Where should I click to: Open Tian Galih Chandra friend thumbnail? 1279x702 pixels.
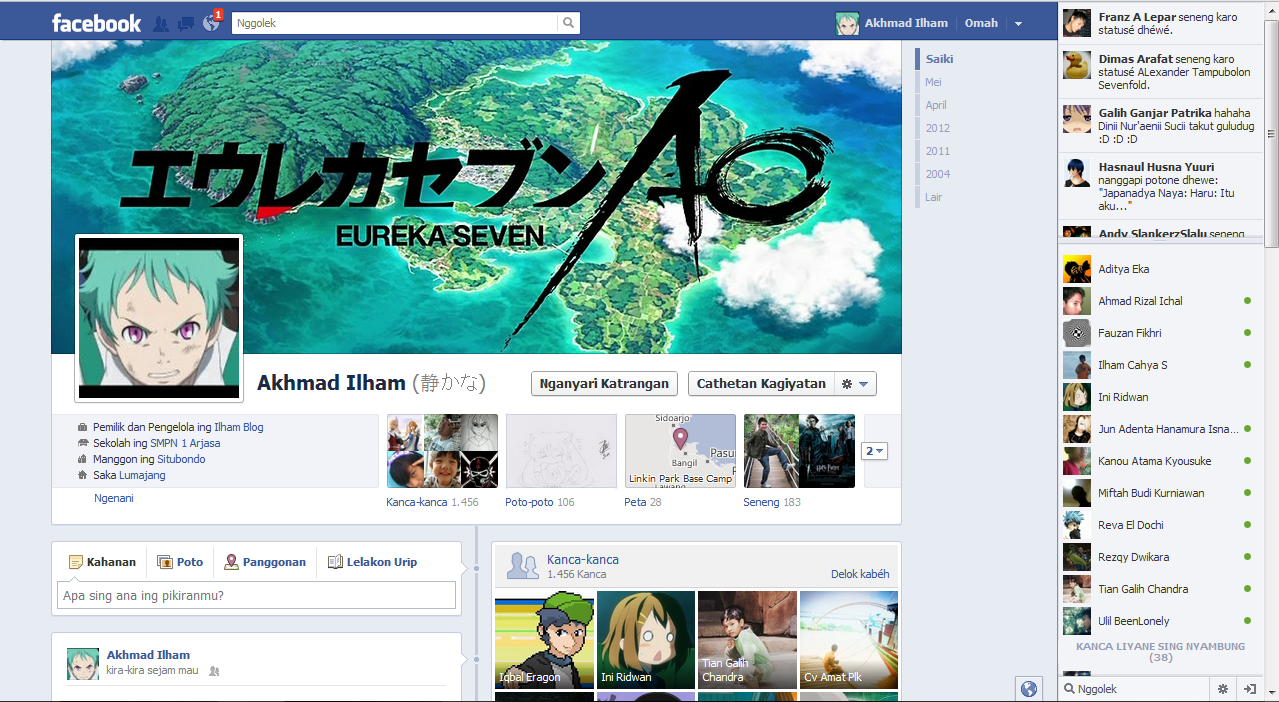point(748,640)
